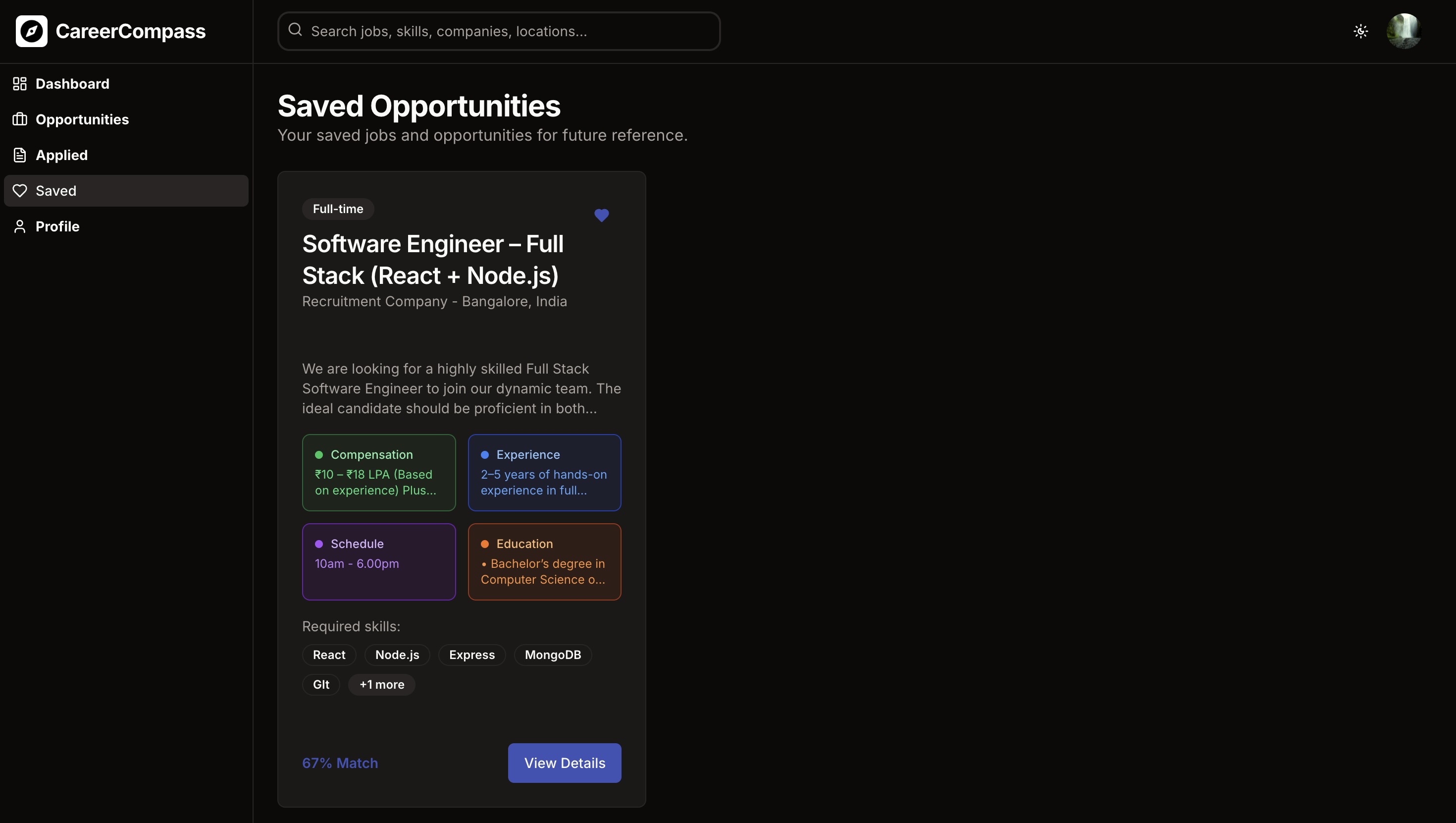
Task: Unsave job with filled heart icon
Action: click(601, 216)
